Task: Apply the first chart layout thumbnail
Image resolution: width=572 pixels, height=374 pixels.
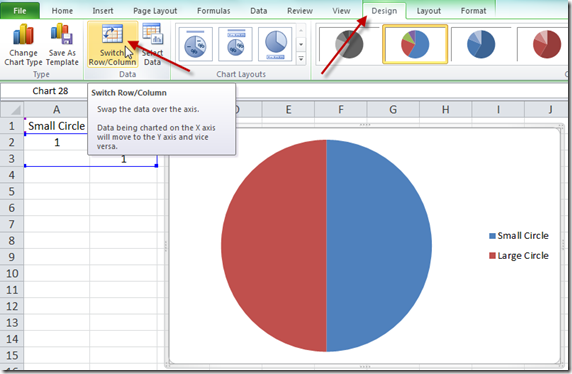Action: (196, 44)
